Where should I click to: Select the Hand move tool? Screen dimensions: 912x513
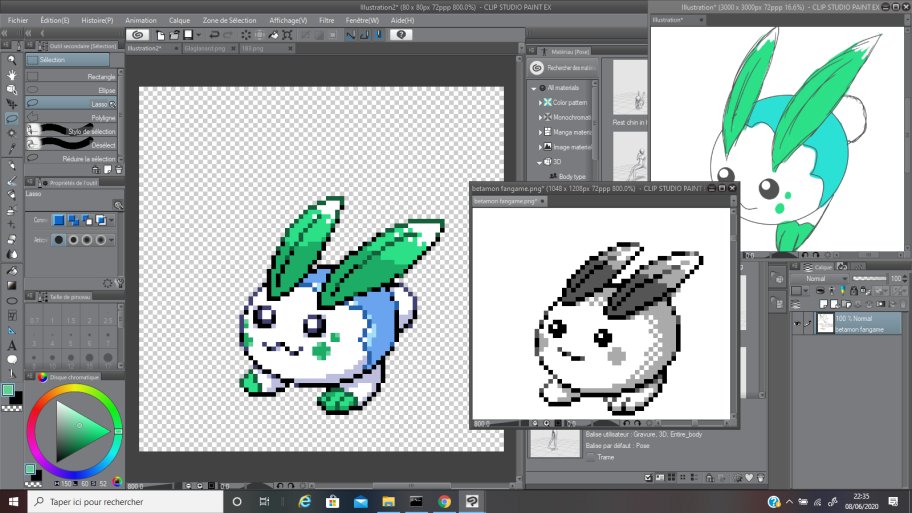click(12, 75)
